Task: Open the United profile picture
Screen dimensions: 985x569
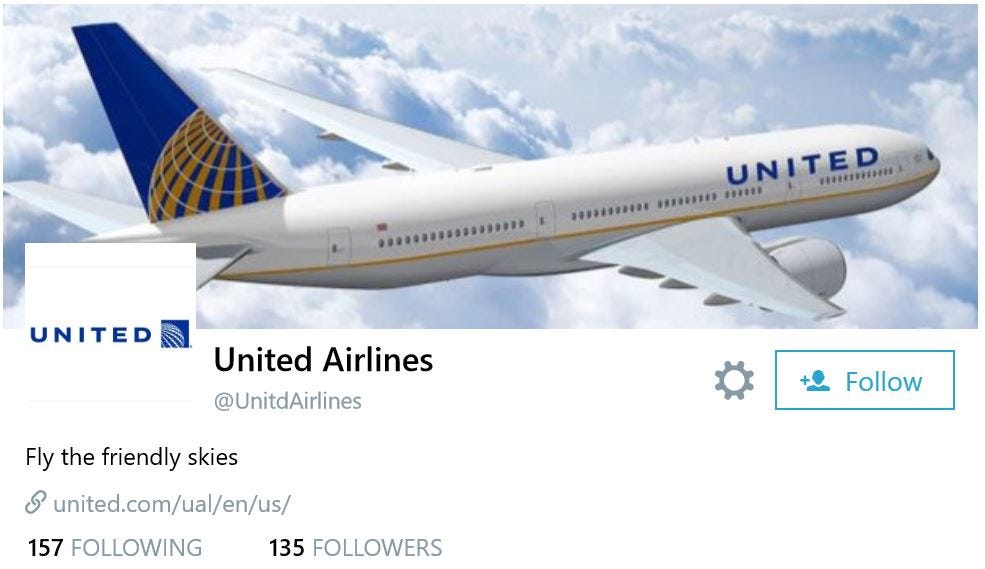Action: pyautogui.click(x=110, y=323)
